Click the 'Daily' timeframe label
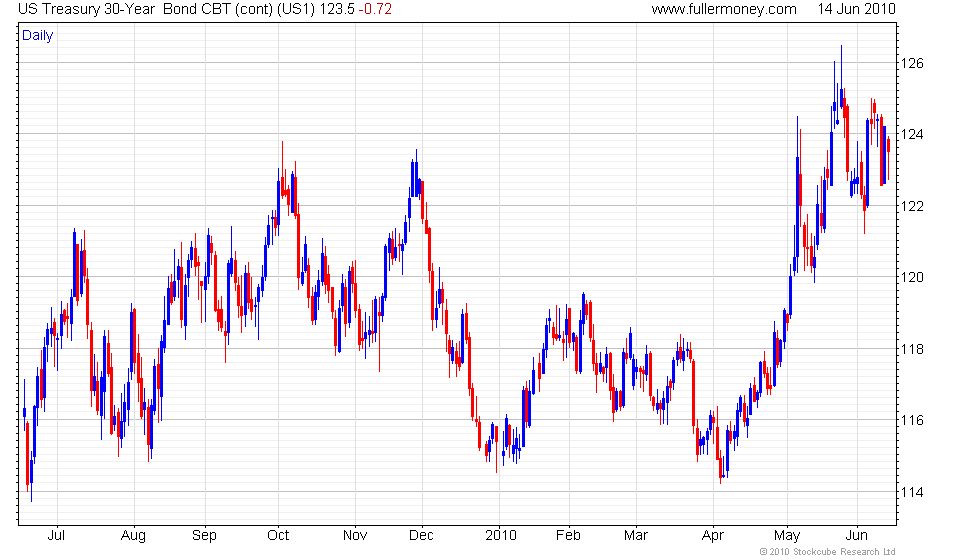Viewport: 980px width, 560px height. click(x=38, y=36)
